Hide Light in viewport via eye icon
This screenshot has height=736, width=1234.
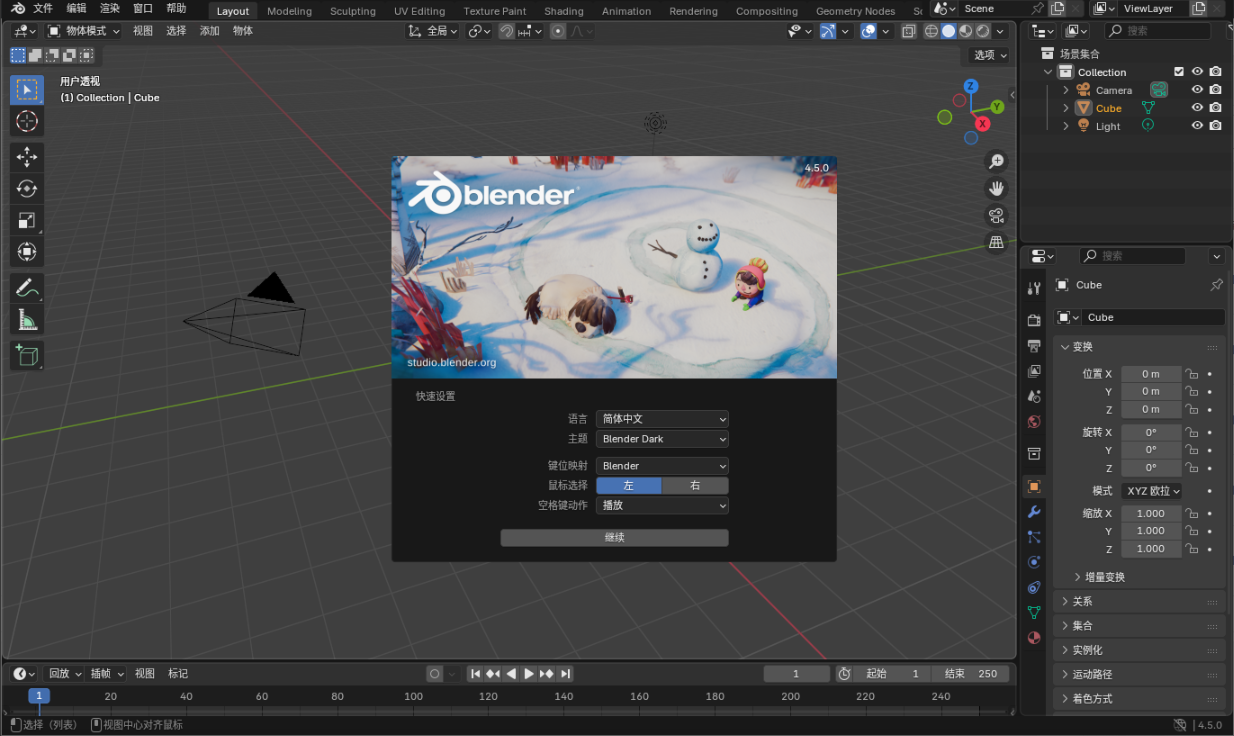coord(1197,126)
